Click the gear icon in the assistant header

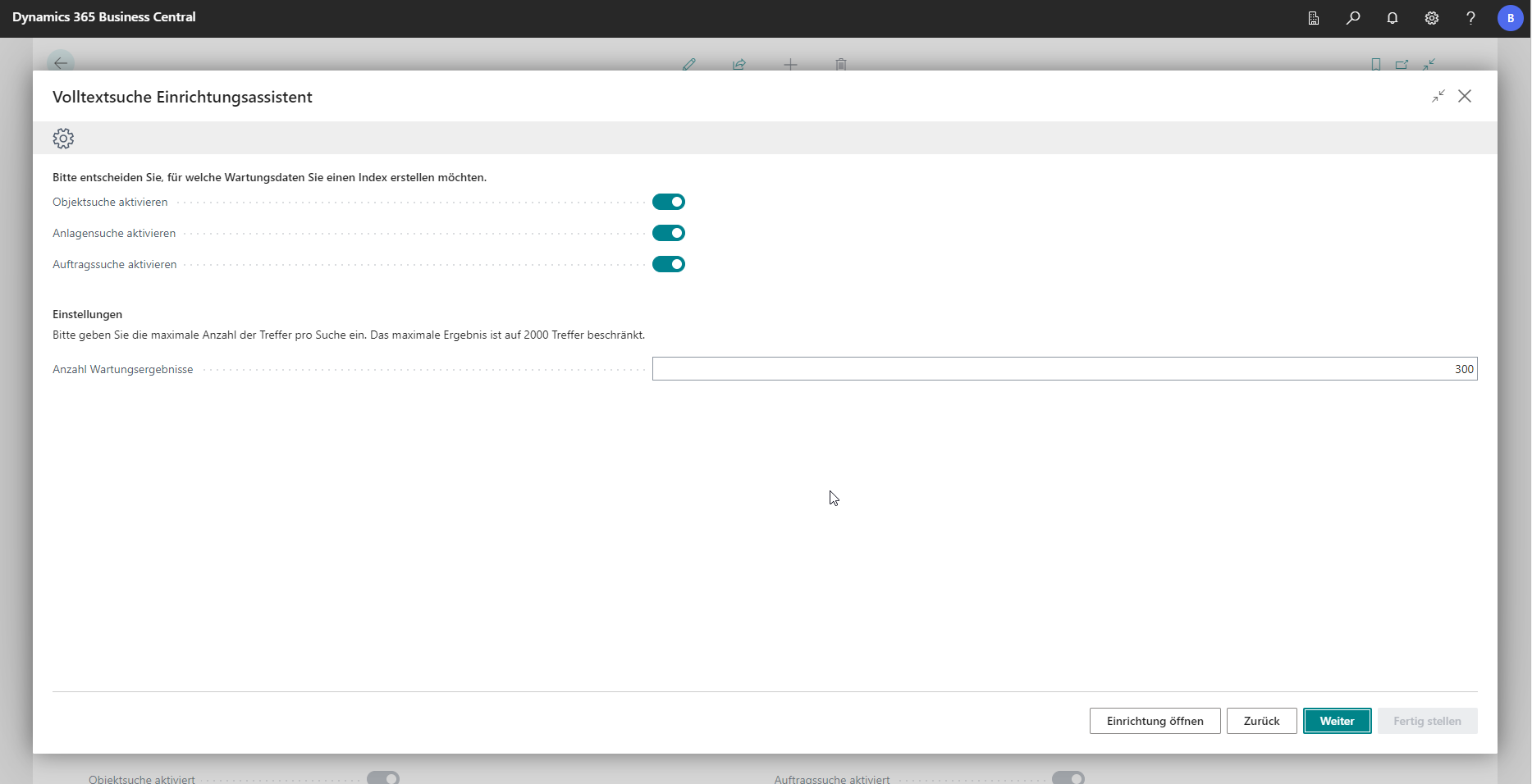[x=63, y=138]
